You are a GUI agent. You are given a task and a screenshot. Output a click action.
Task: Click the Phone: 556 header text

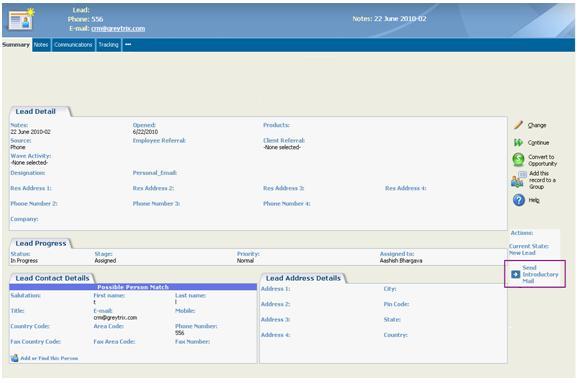coord(86,19)
